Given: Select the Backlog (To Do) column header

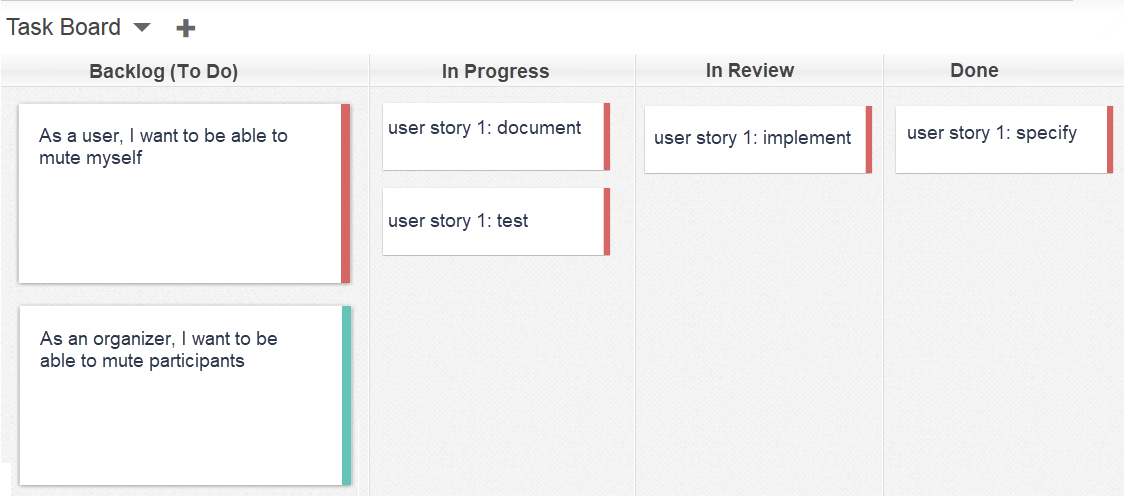Looking at the screenshot, I should pyautogui.click(x=163, y=71).
